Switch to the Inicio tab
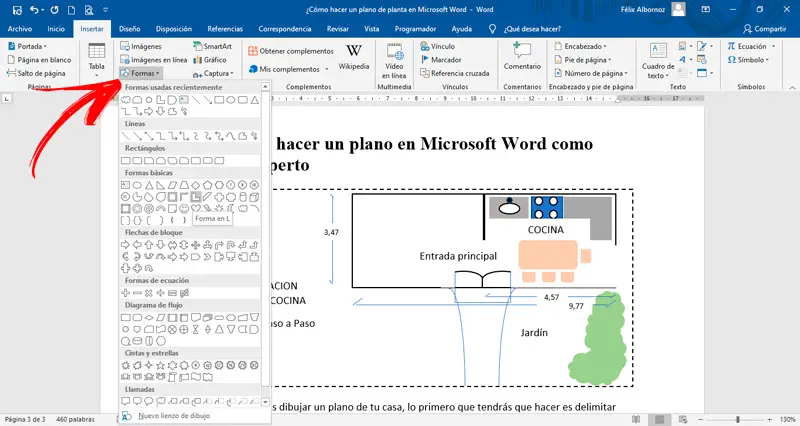Screen dimensions: 800x426 (56, 29)
